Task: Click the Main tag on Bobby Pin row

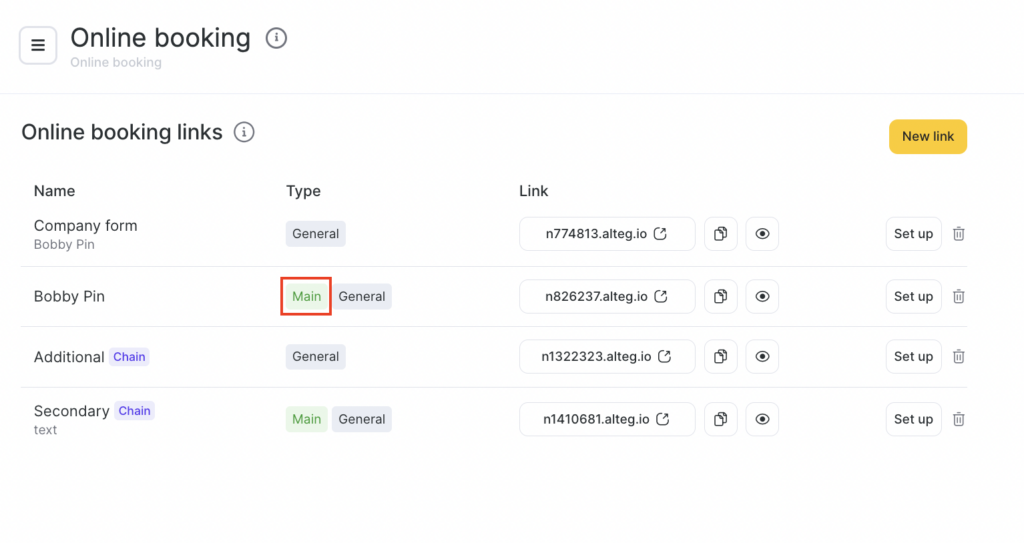Action: [x=306, y=296]
